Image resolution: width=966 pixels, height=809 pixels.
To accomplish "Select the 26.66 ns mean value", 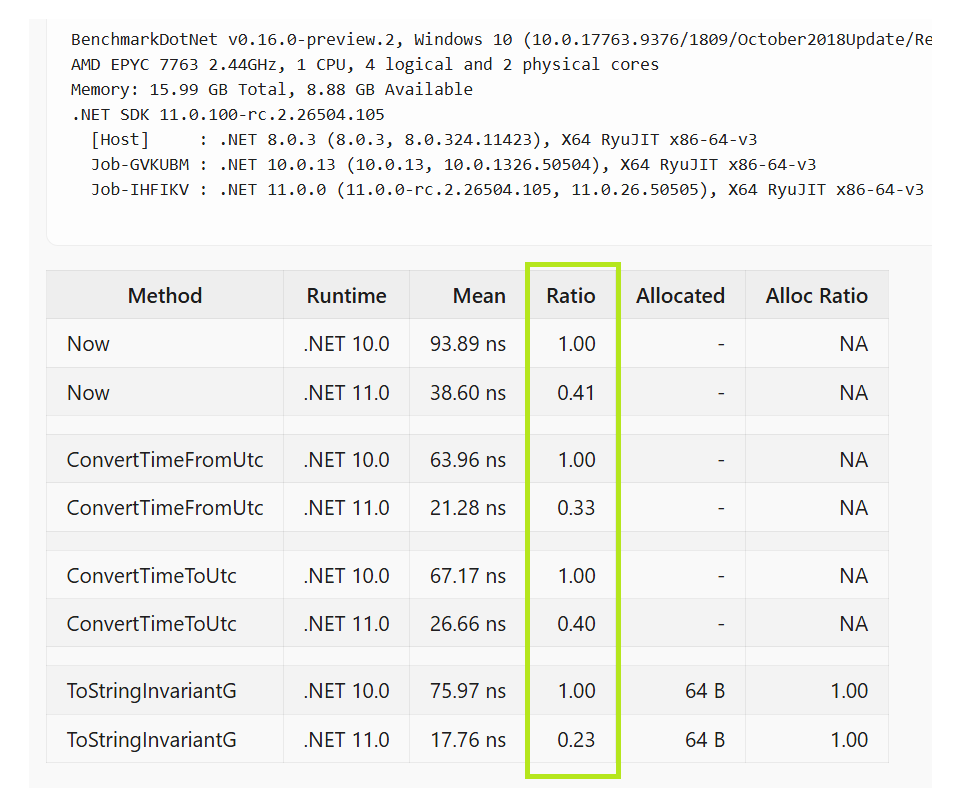I will click(468, 624).
